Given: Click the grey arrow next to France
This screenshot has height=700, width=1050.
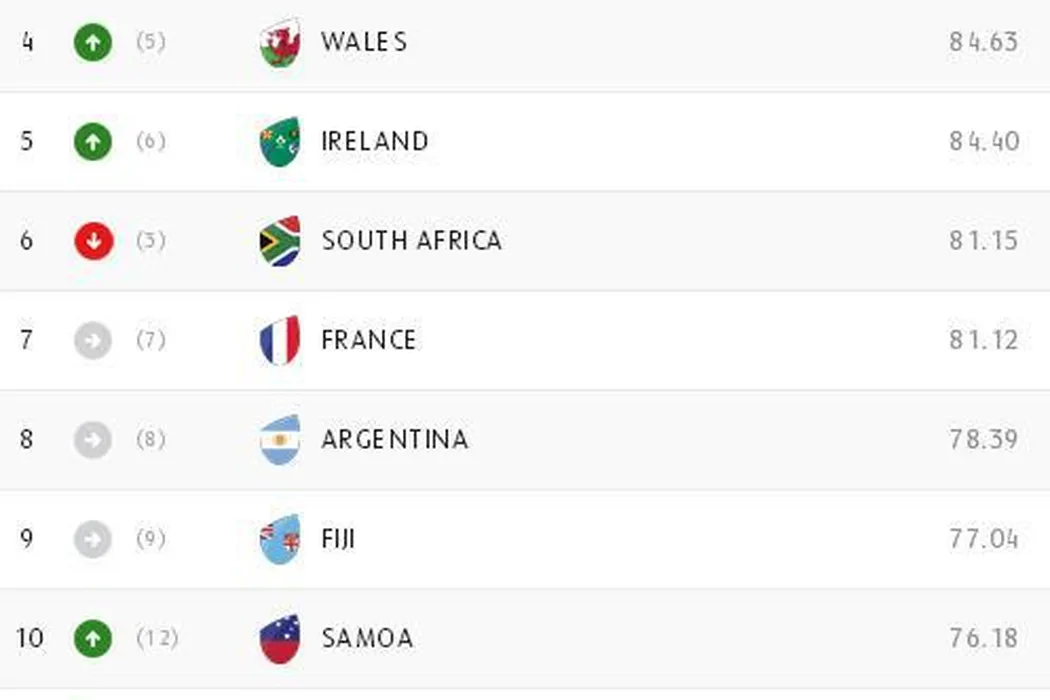Looking at the screenshot, I should (x=93, y=340).
